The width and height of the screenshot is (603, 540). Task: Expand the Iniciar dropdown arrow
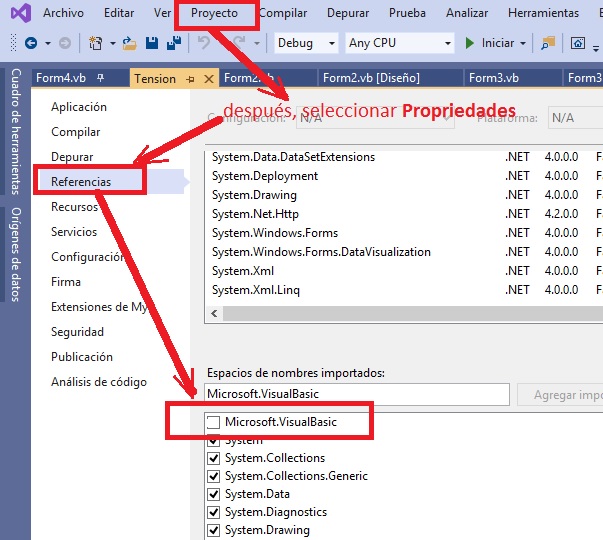tap(523, 43)
